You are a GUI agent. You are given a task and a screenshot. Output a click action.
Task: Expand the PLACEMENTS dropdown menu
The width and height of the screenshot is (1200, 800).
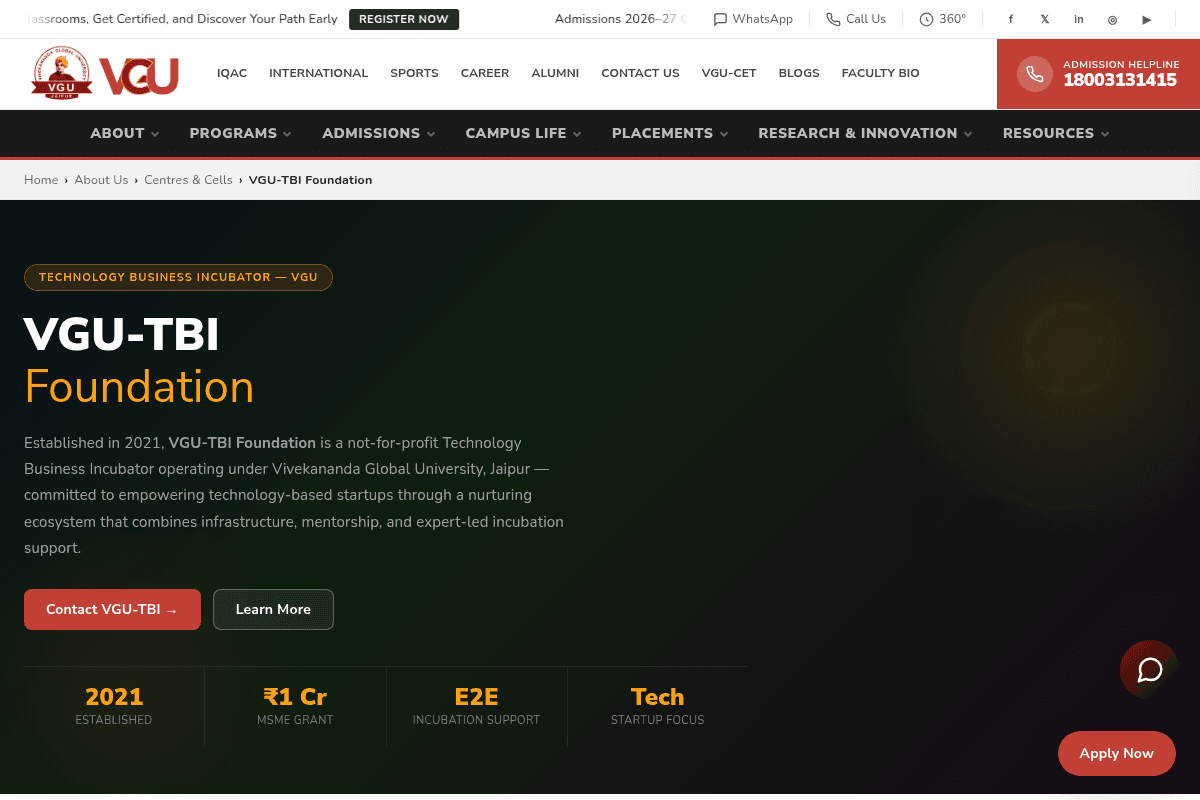pos(670,133)
